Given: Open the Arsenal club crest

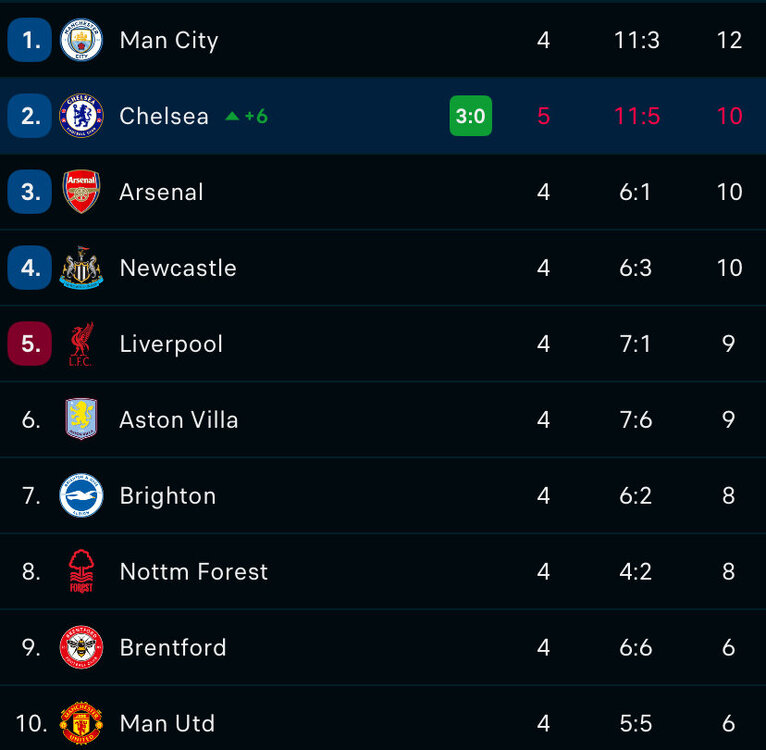Looking at the screenshot, I should 81,192.
